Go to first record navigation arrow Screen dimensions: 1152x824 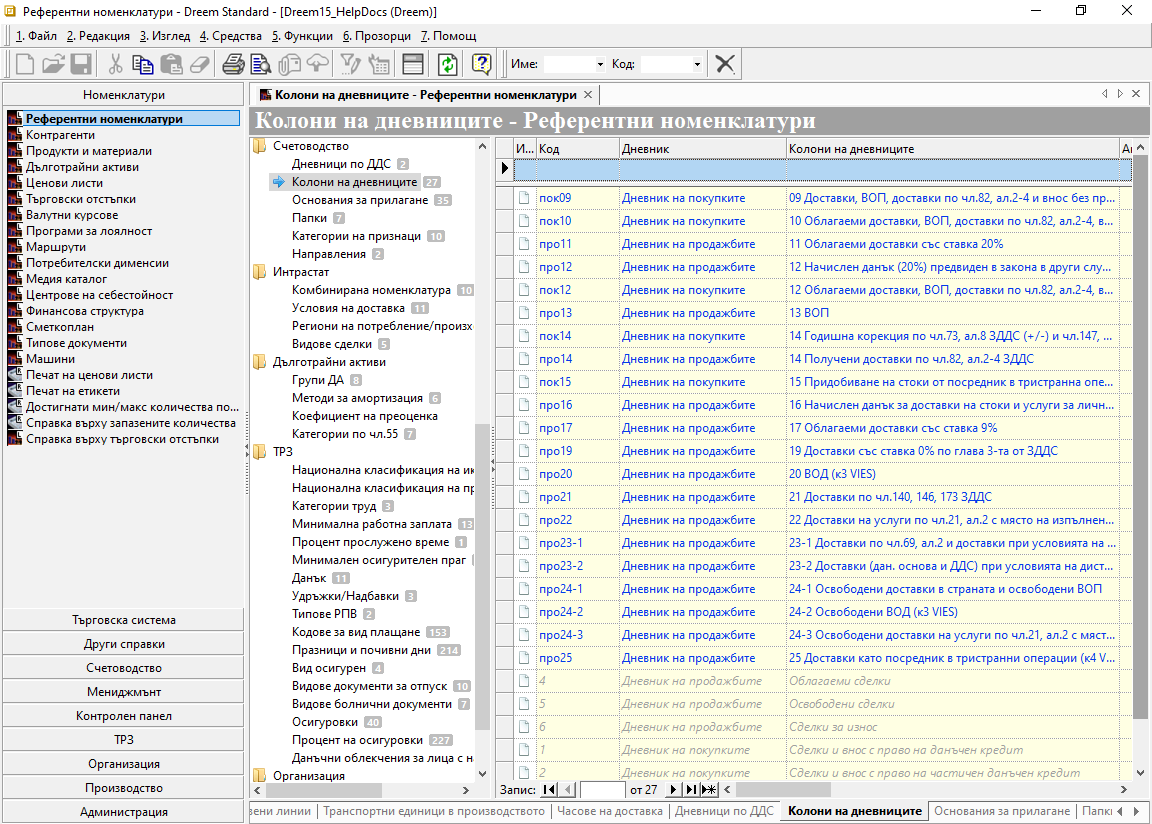click(549, 790)
